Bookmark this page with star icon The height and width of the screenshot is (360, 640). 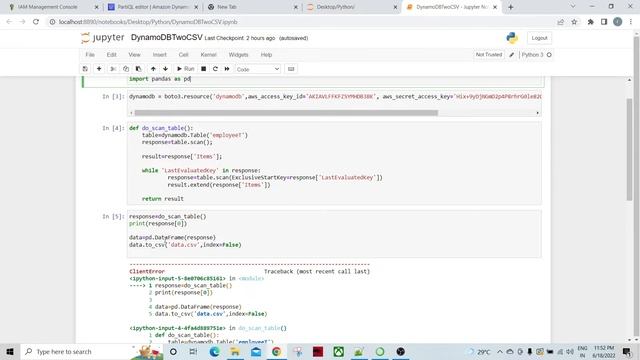(574, 22)
